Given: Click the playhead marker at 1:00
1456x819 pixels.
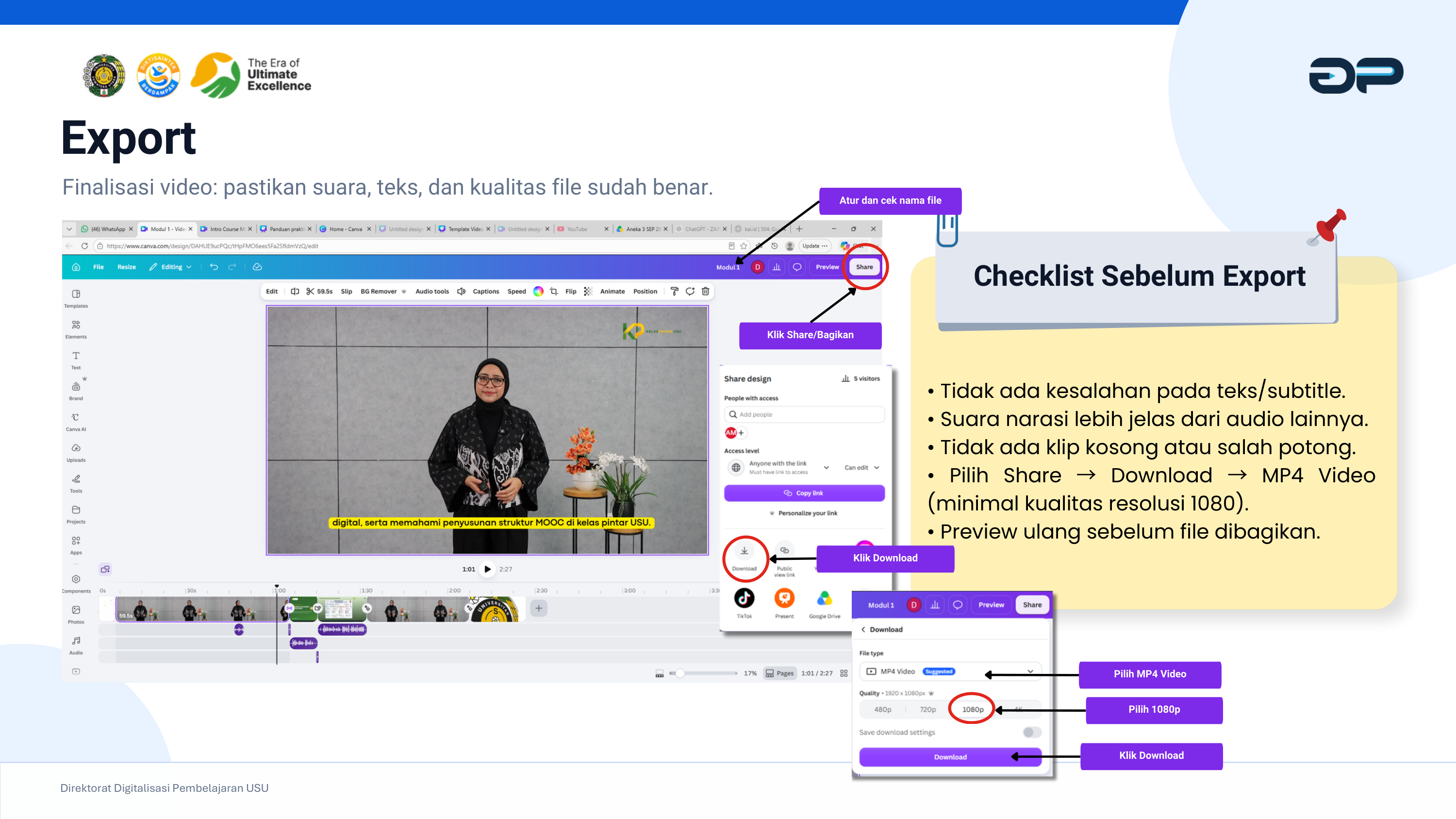Looking at the screenshot, I should coord(276,587).
